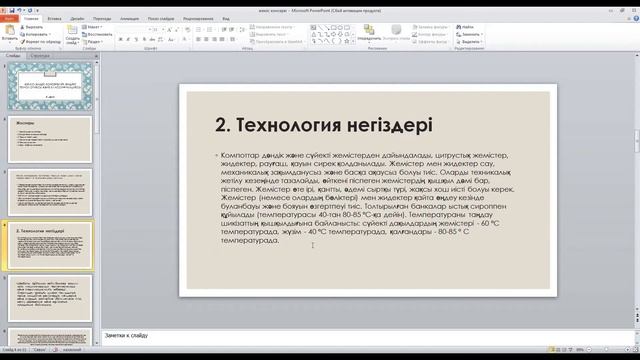Click the Вставить paste clipboard icon
Screen dimensions: 640x360
9,30
